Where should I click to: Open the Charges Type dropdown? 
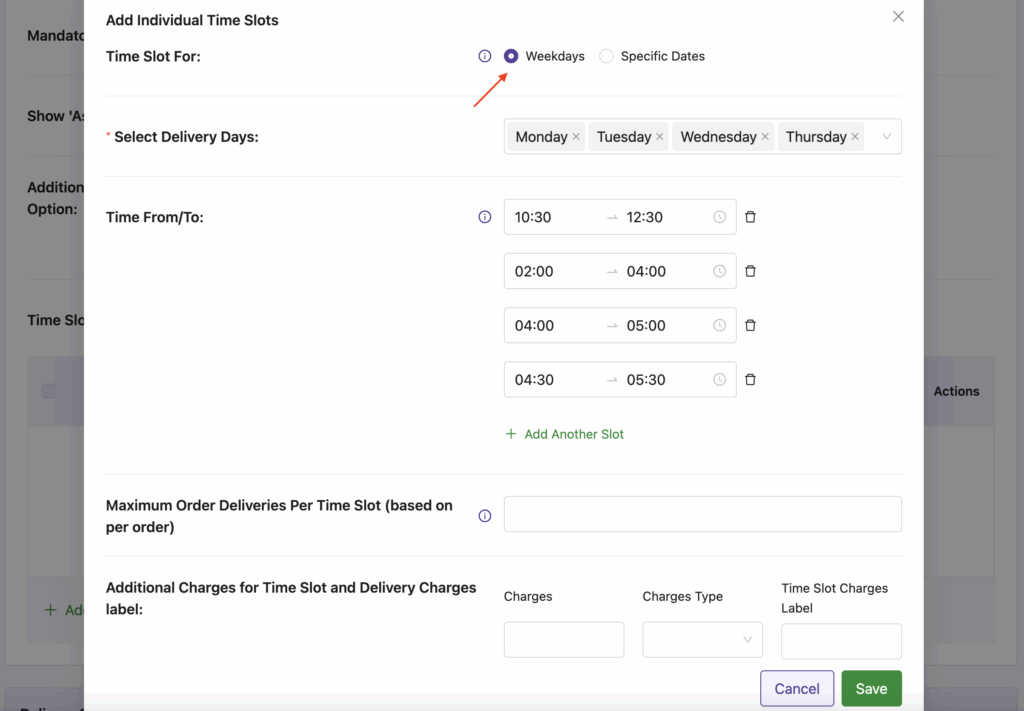(x=702, y=640)
